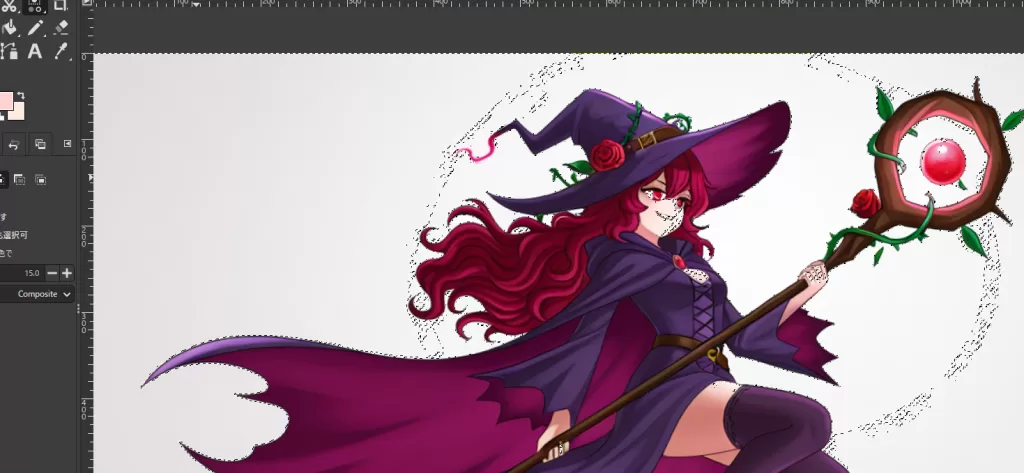Image resolution: width=1024 pixels, height=473 pixels.
Task: Increase threshold with the plus button
Action: pyautogui.click(x=67, y=273)
